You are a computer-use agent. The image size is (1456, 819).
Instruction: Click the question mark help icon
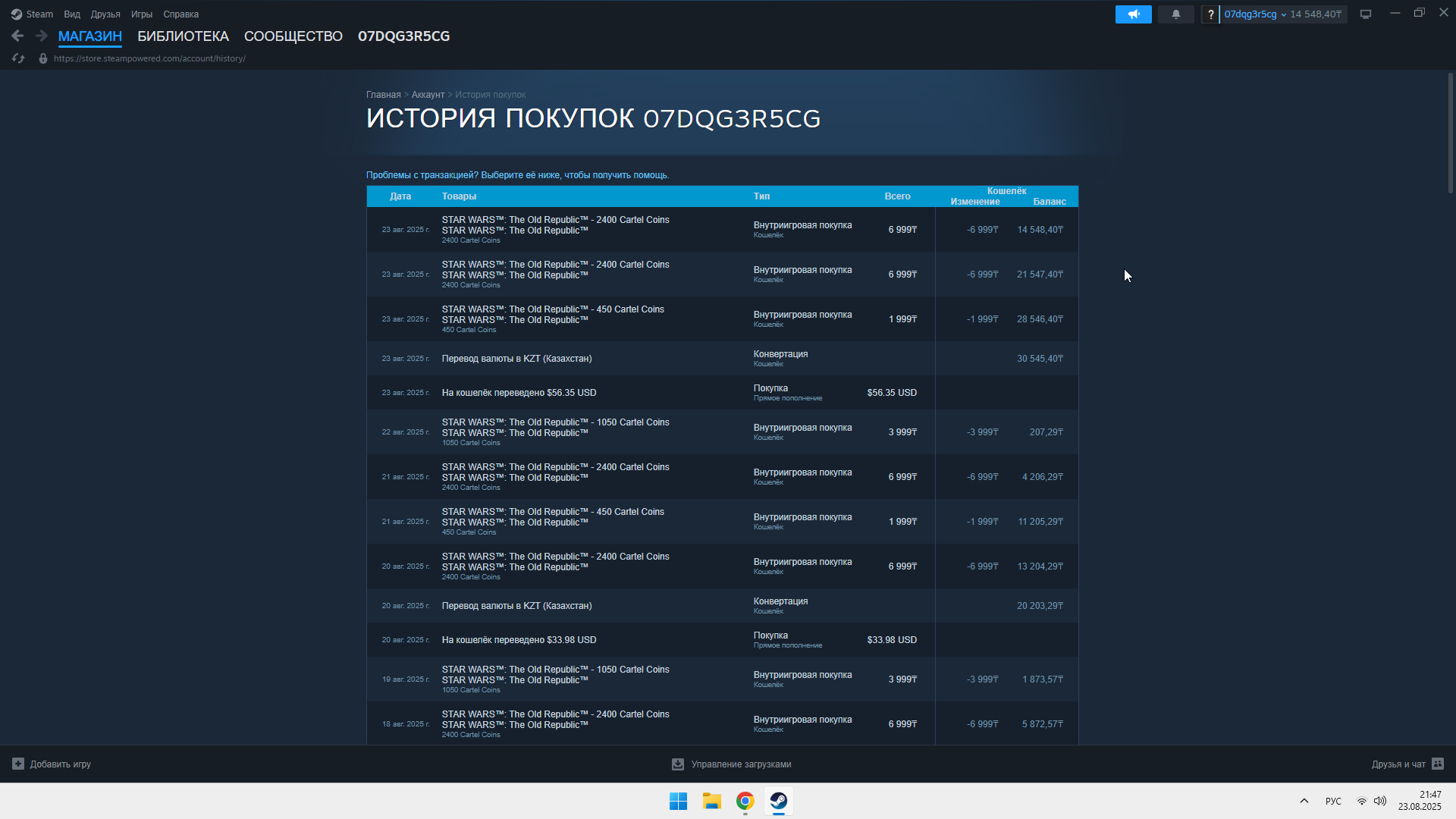tap(1210, 14)
